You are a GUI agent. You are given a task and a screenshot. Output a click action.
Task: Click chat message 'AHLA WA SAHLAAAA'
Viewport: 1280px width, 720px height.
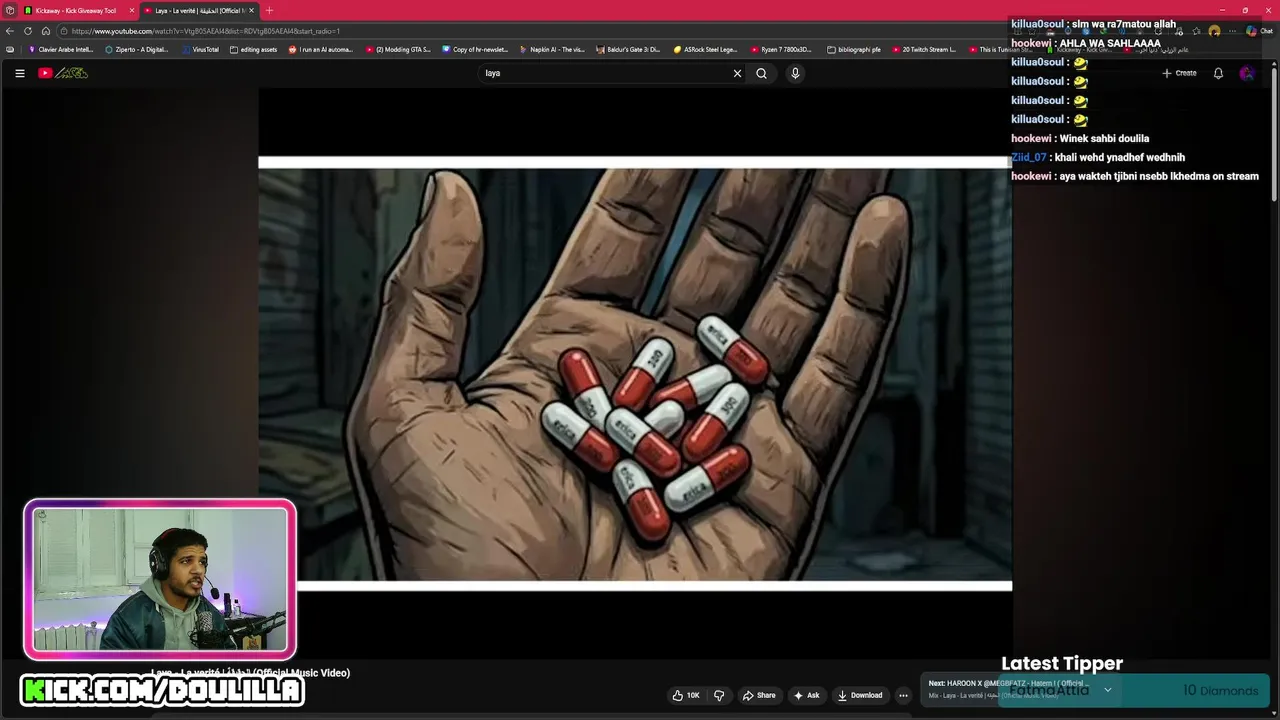[x=1110, y=43]
